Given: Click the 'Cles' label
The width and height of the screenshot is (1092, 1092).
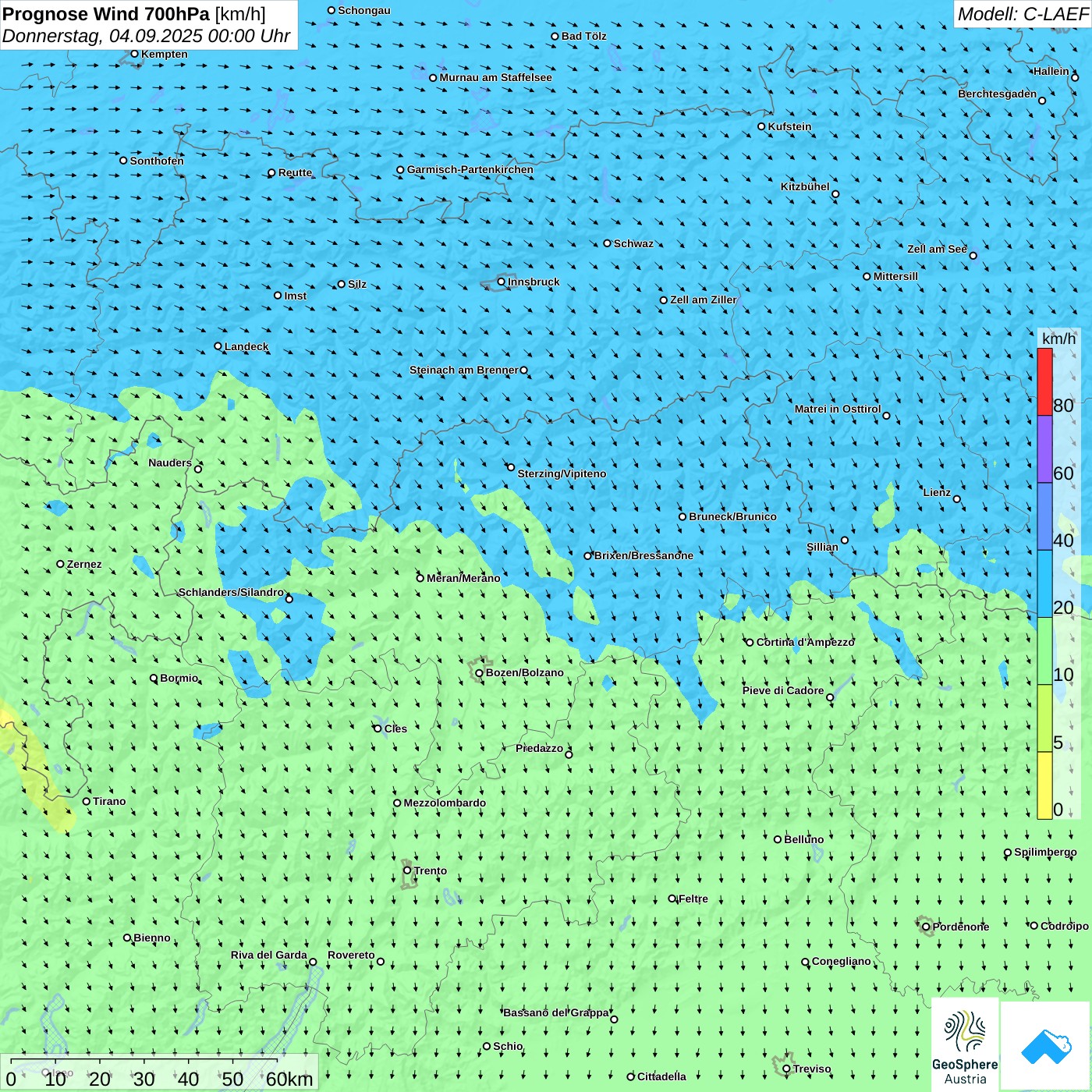Looking at the screenshot, I should 395,729.
